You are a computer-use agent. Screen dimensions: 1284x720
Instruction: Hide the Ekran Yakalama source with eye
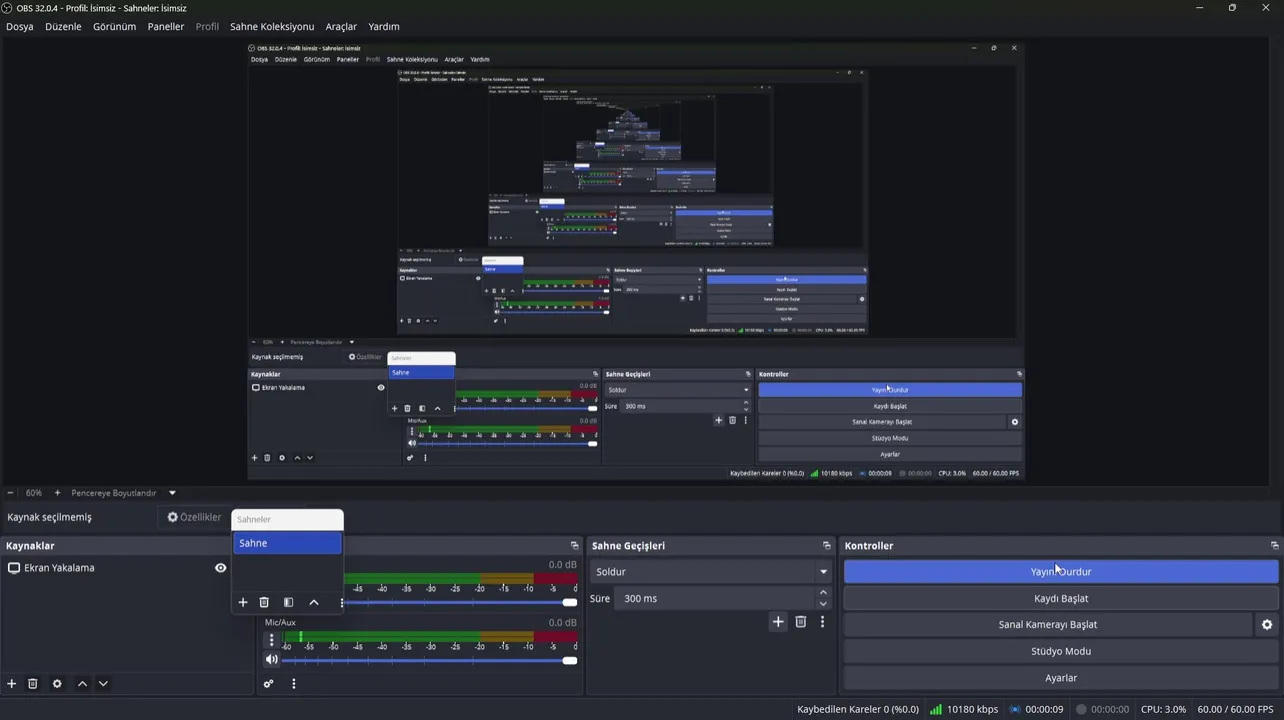[220, 568]
